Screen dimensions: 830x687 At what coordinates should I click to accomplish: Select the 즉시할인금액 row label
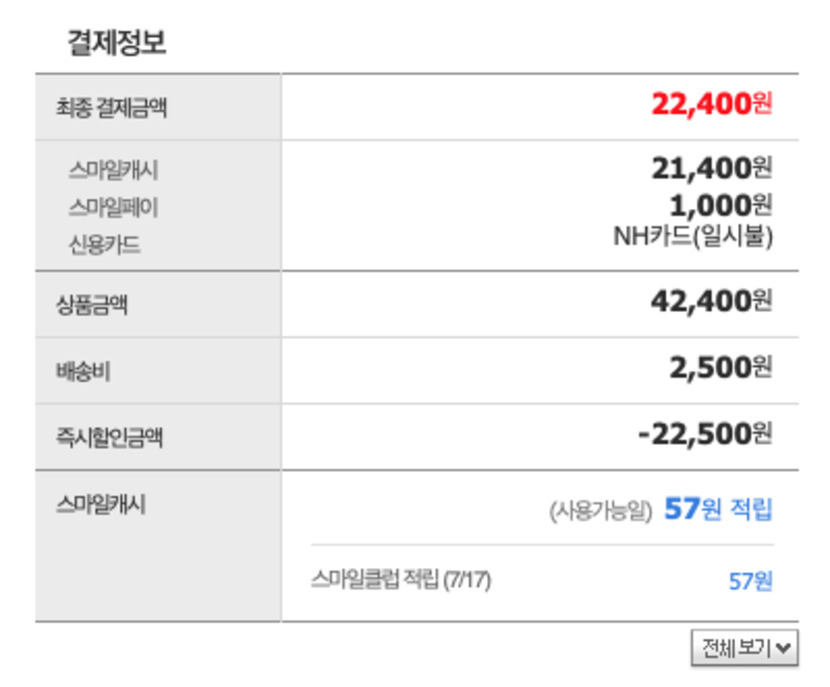click(109, 437)
